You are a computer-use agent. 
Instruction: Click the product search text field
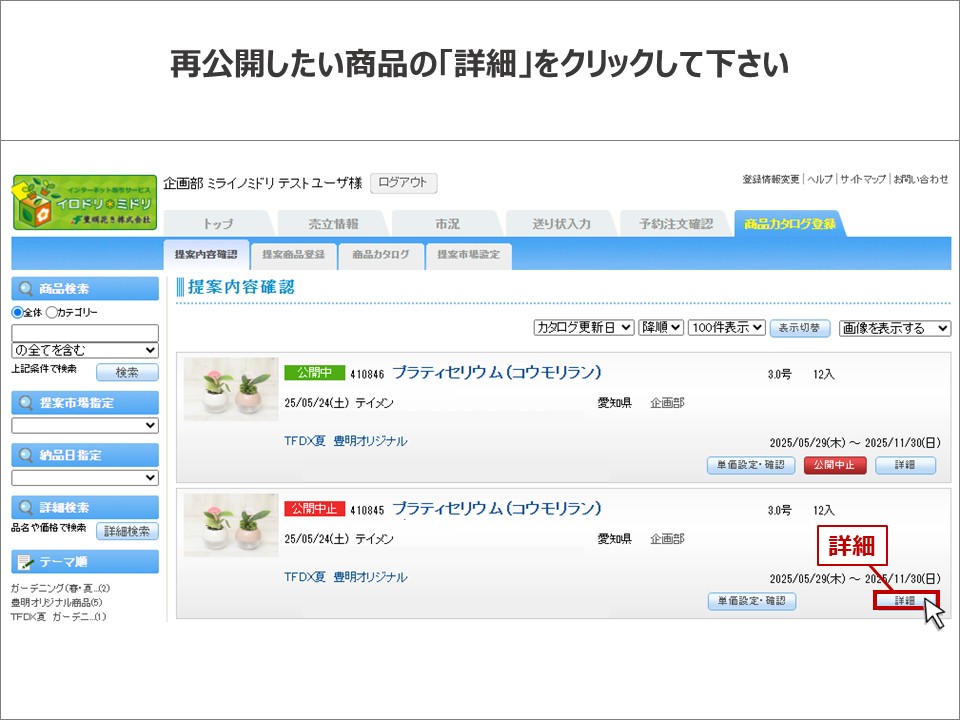[x=85, y=332]
